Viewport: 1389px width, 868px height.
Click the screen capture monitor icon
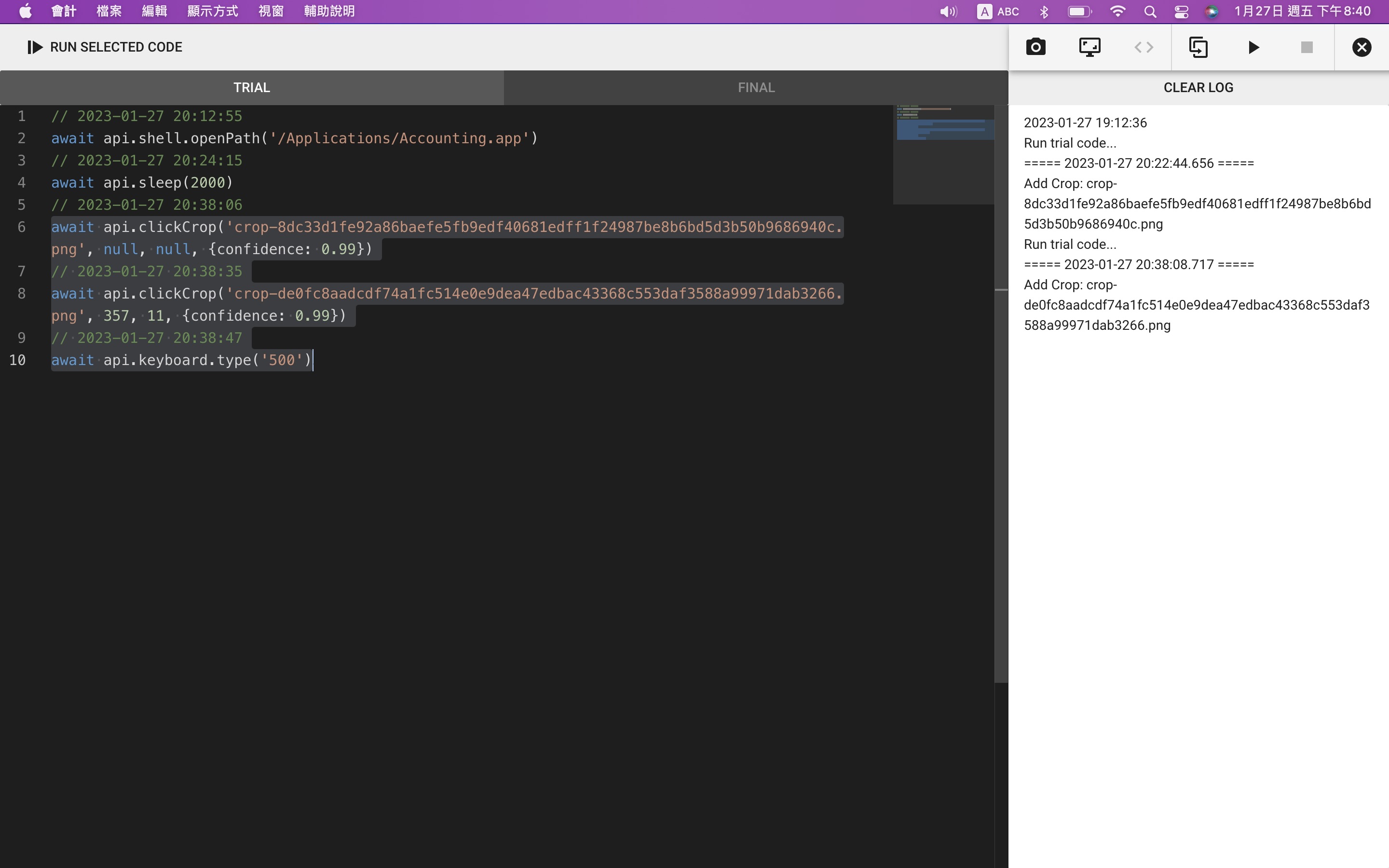coord(1089,47)
